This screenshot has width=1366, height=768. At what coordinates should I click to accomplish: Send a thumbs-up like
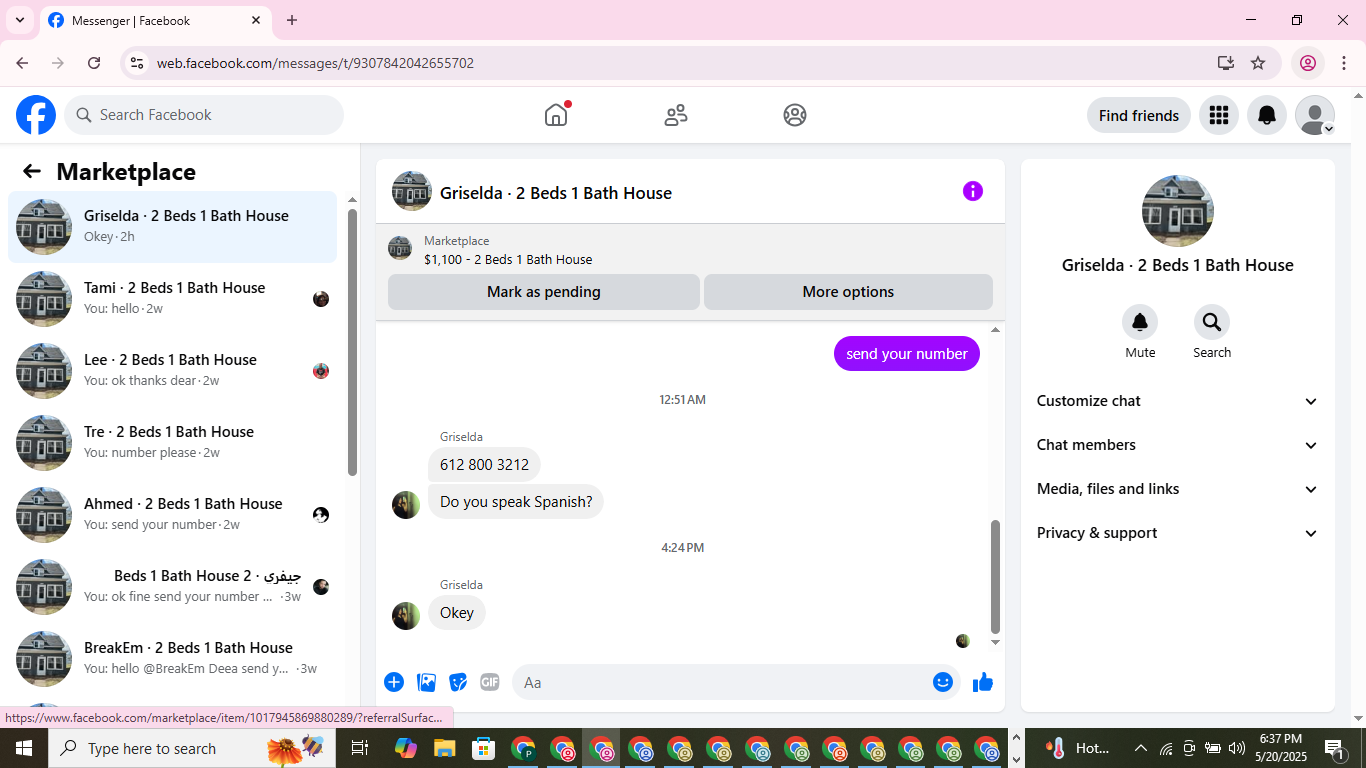(983, 682)
